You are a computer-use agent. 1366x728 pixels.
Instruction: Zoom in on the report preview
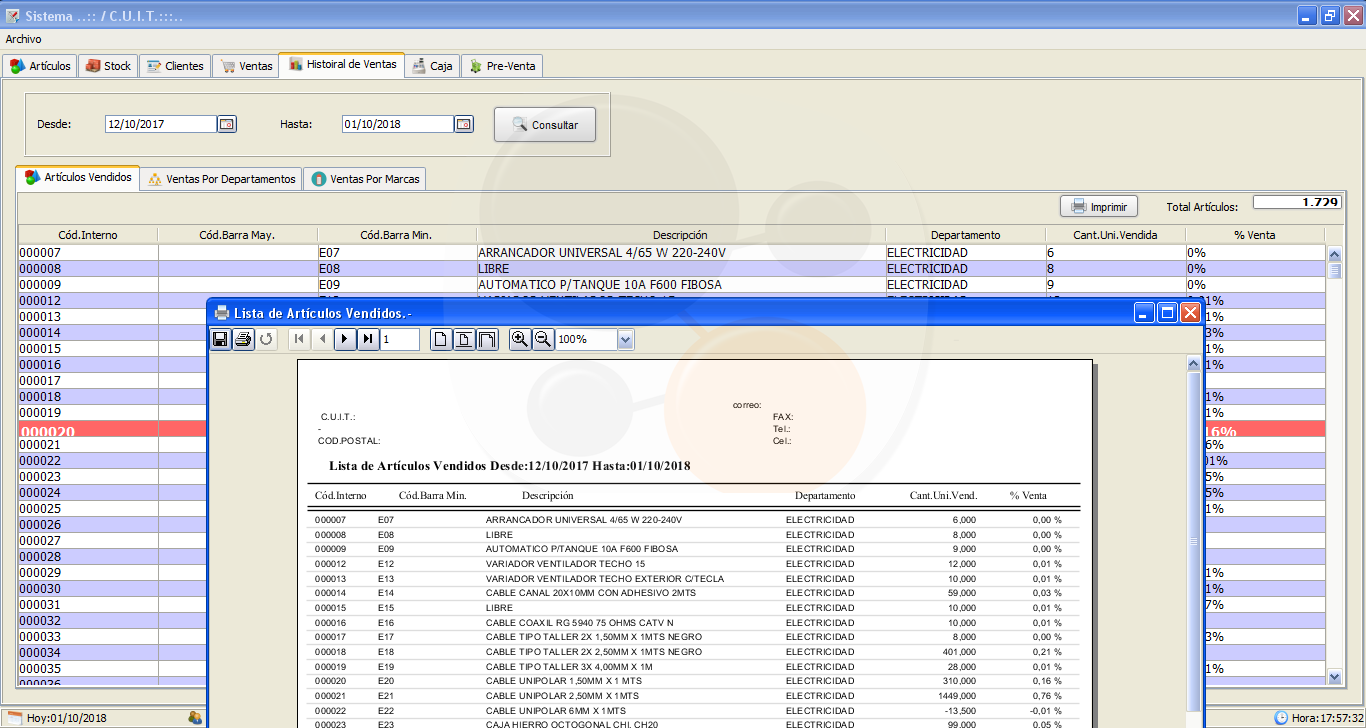click(520, 340)
